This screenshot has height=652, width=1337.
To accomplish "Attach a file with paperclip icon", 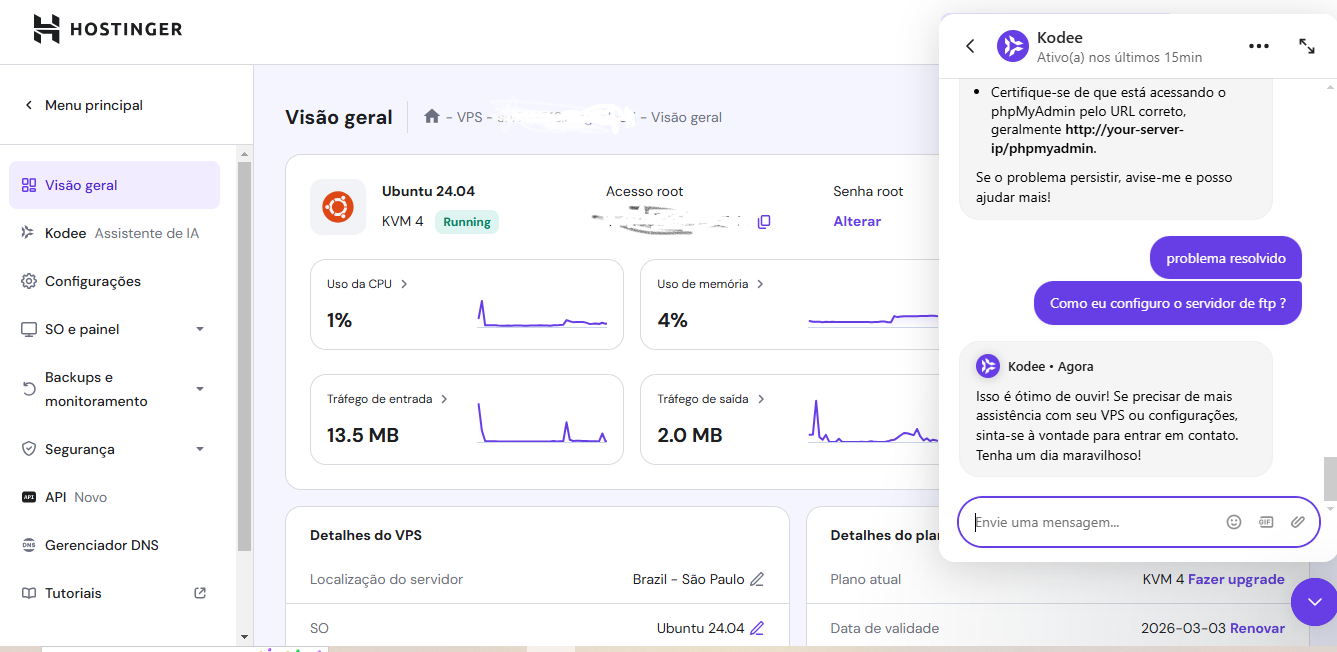I will point(1298,522).
